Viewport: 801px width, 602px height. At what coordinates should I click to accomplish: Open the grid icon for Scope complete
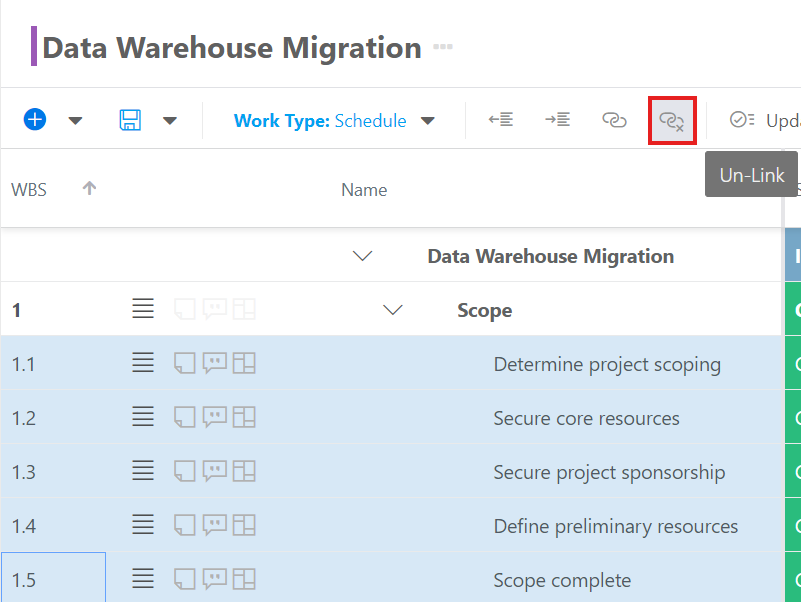(244, 580)
